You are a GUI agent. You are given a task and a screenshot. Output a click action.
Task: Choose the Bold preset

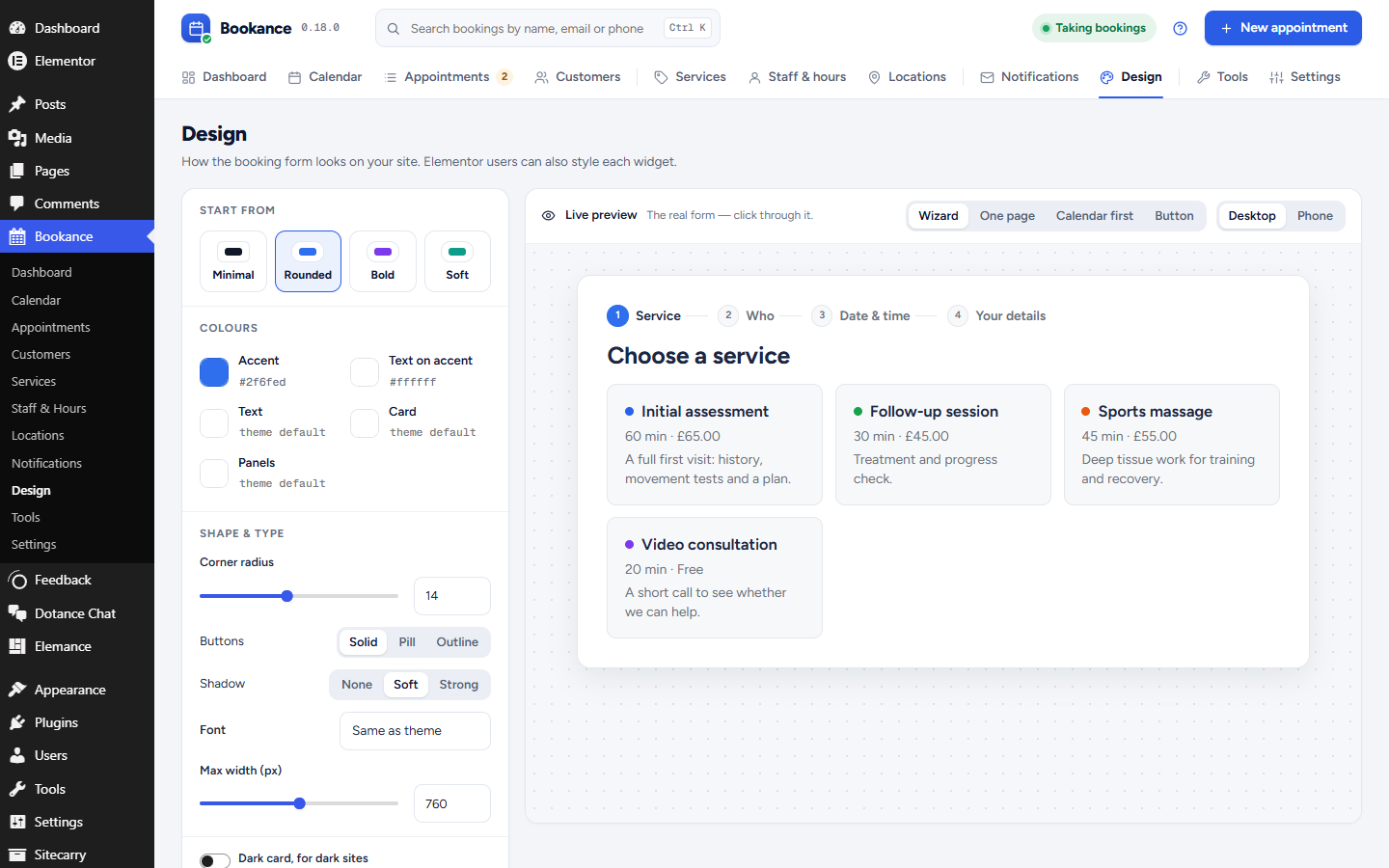pyautogui.click(x=383, y=261)
